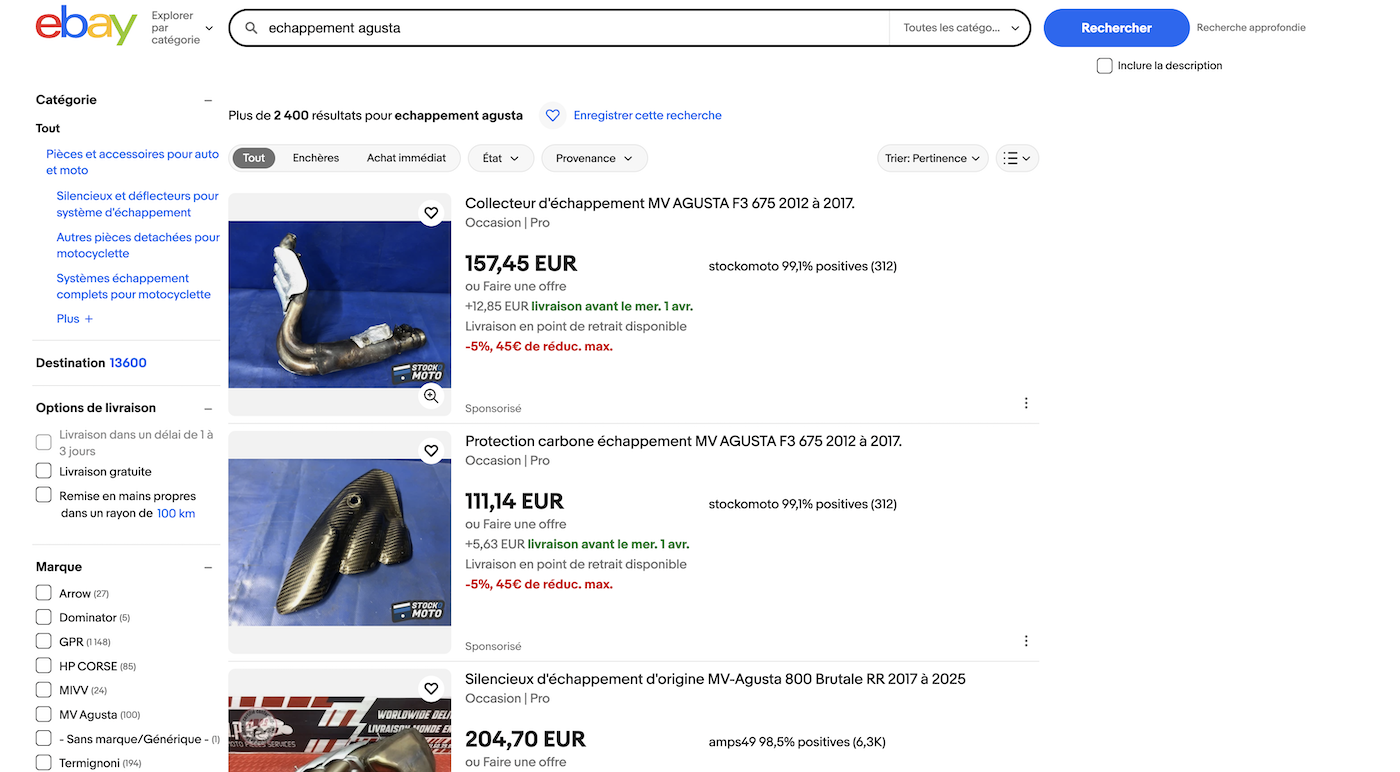Tick the MV Agusta brand checkbox
The width and height of the screenshot is (1400, 772).
click(43, 714)
